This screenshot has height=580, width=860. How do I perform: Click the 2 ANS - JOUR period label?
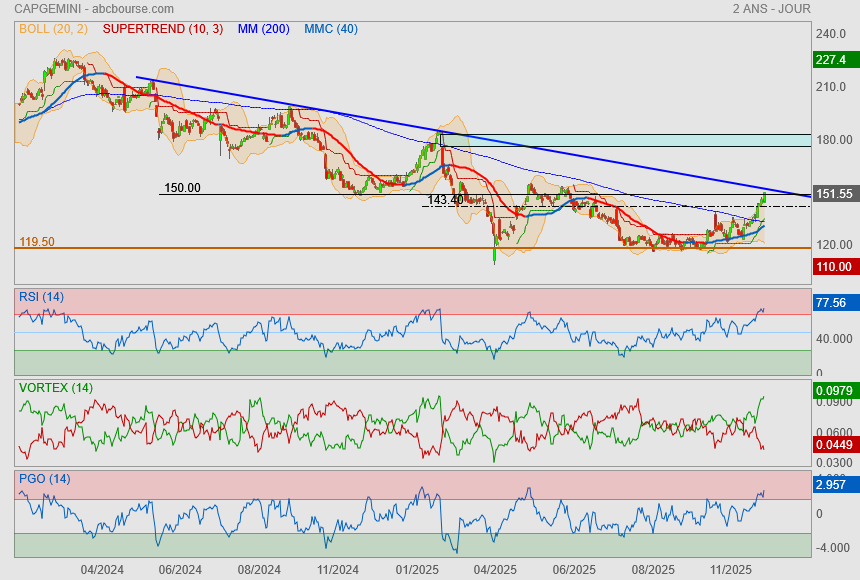click(x=771, y=9)
